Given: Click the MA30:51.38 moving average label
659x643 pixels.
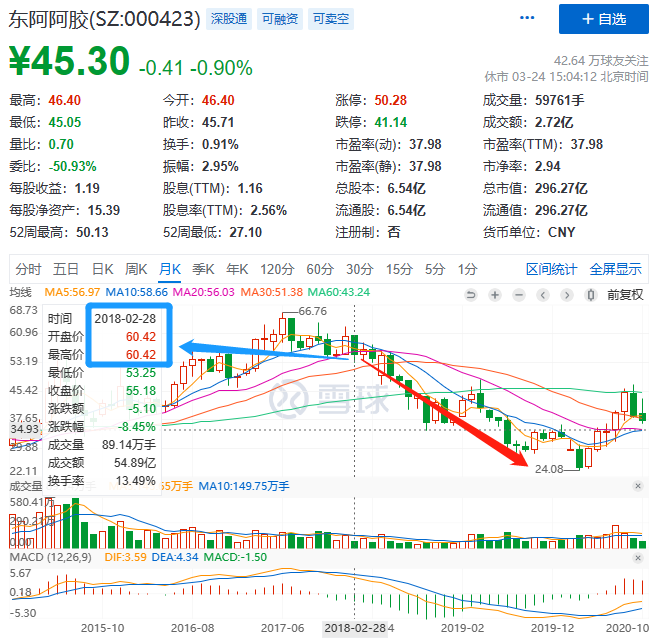Looking at the screenshot, I should [272, 292].
